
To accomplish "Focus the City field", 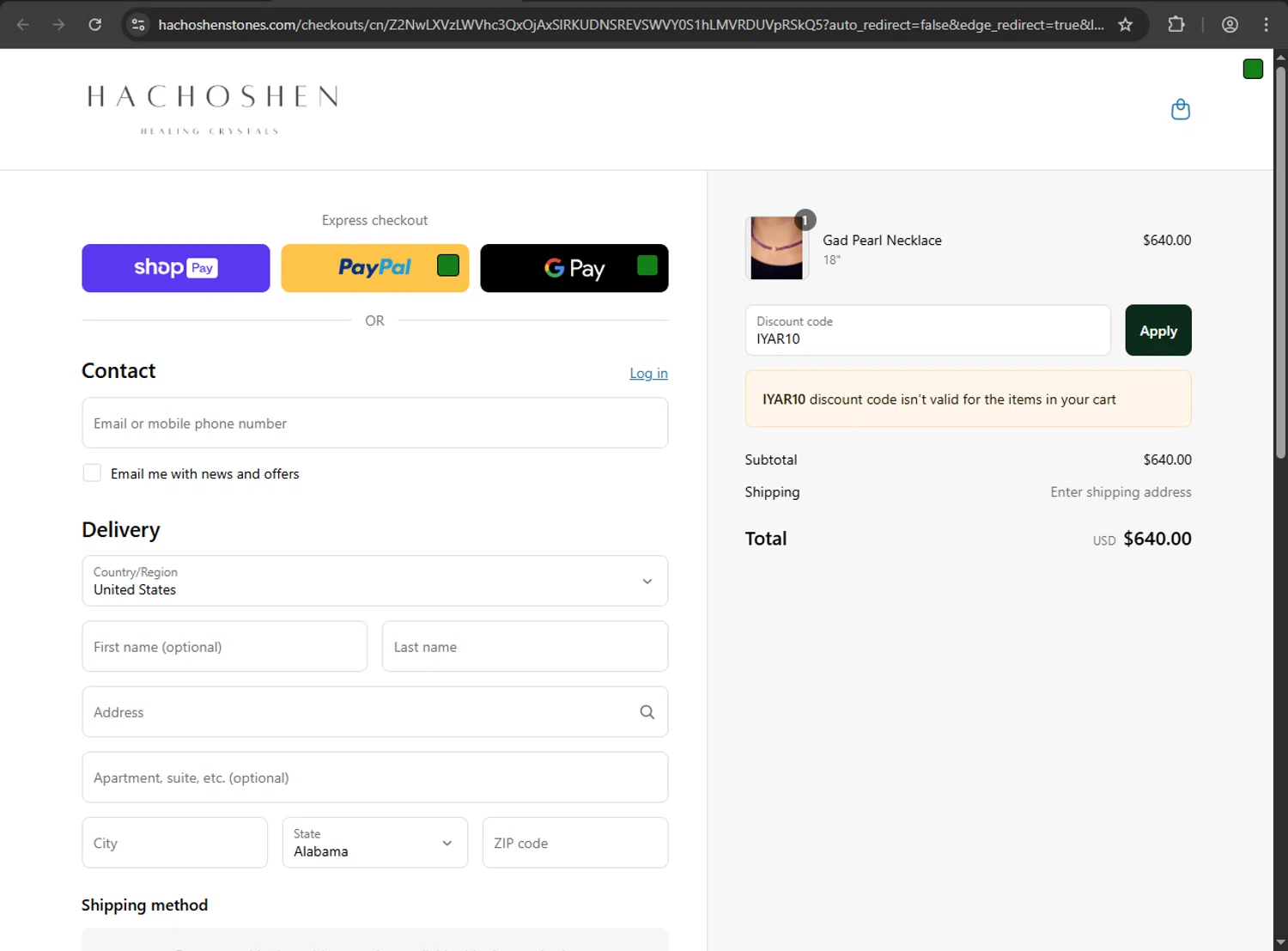I will (x=175, y=843).
